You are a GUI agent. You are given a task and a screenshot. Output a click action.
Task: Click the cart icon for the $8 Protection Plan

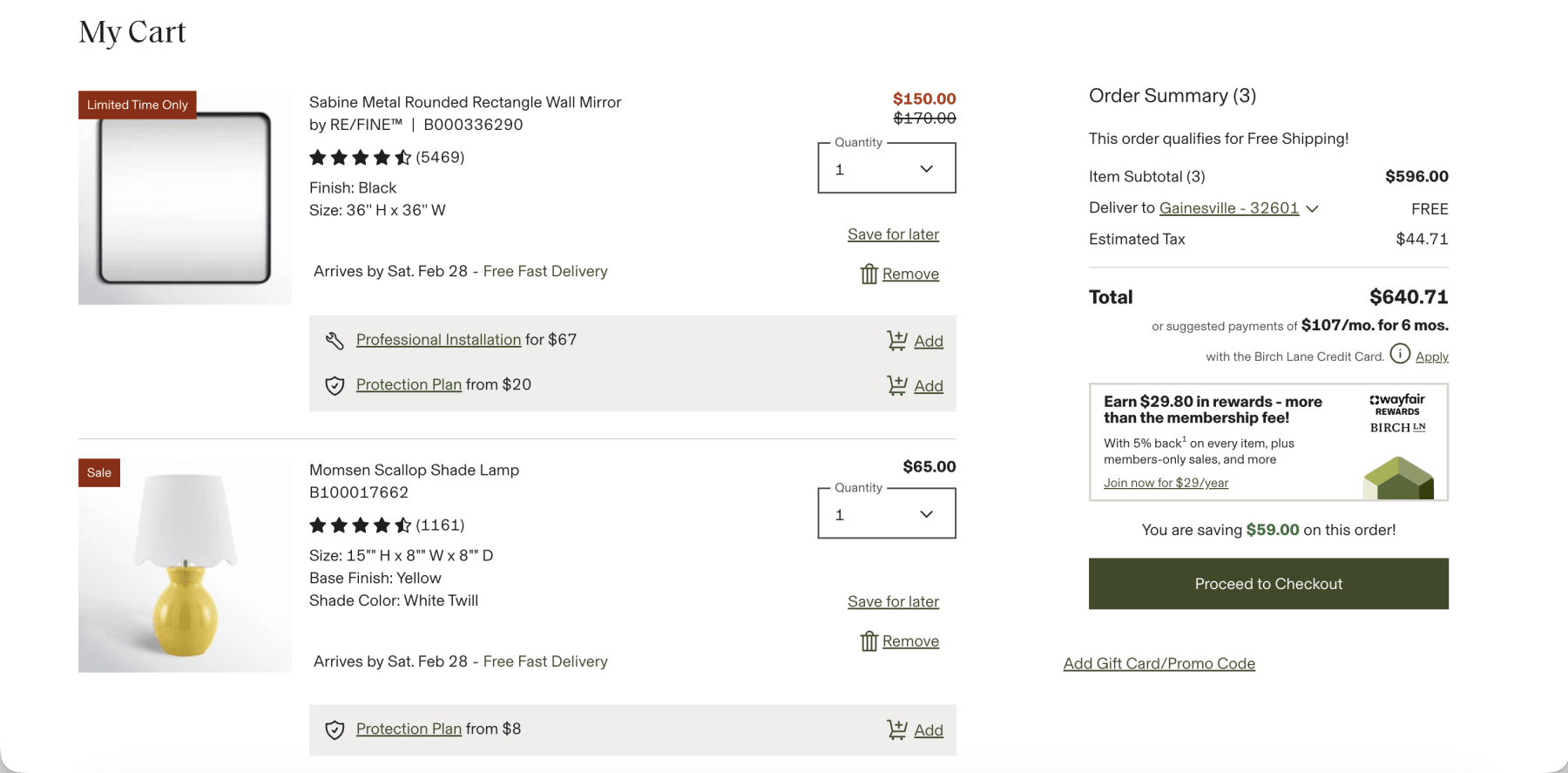[x=896, y=730]
